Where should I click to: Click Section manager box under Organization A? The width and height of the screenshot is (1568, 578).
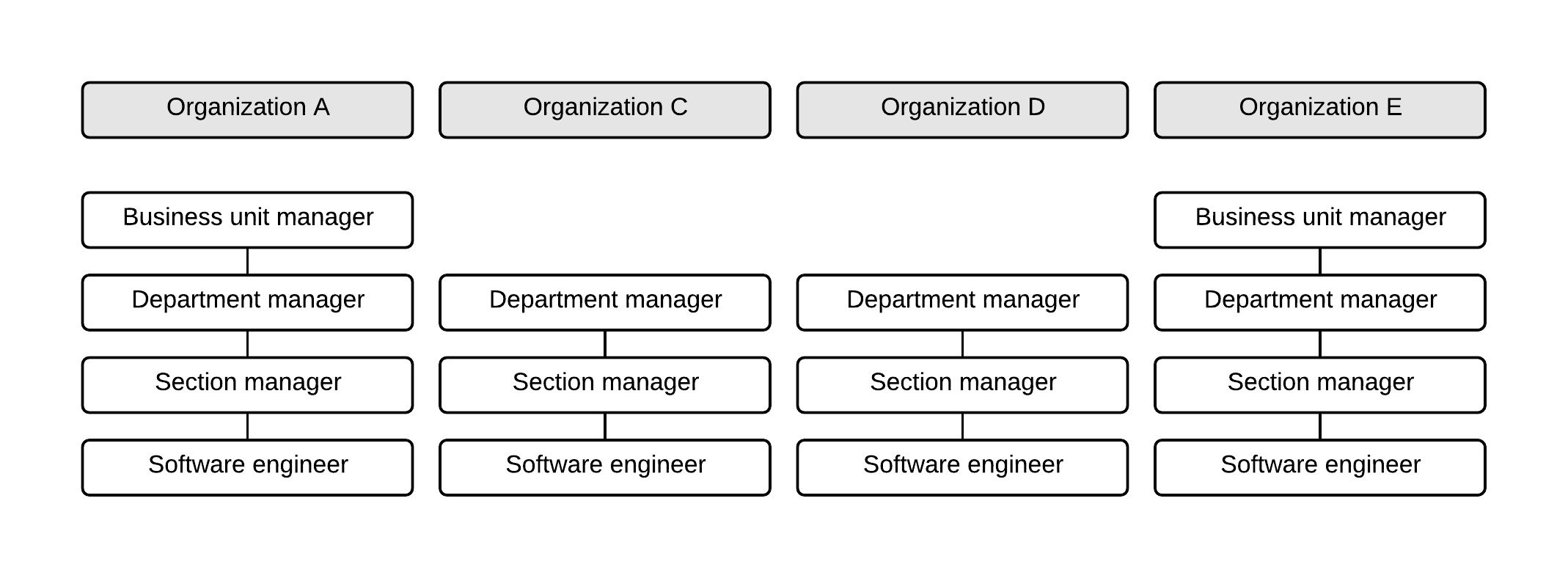[247, 384]
